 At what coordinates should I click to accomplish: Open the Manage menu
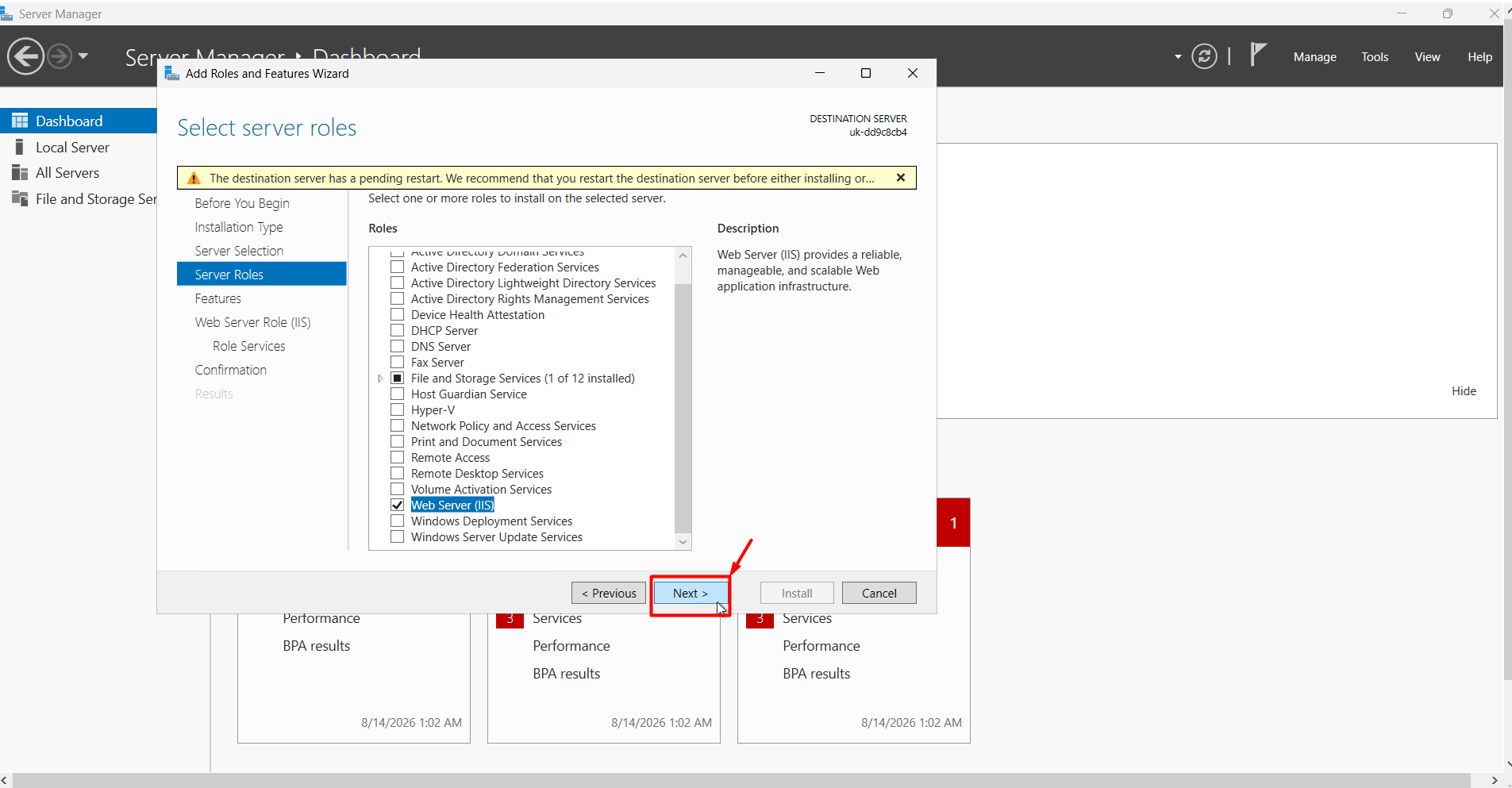click(1314, 57)
